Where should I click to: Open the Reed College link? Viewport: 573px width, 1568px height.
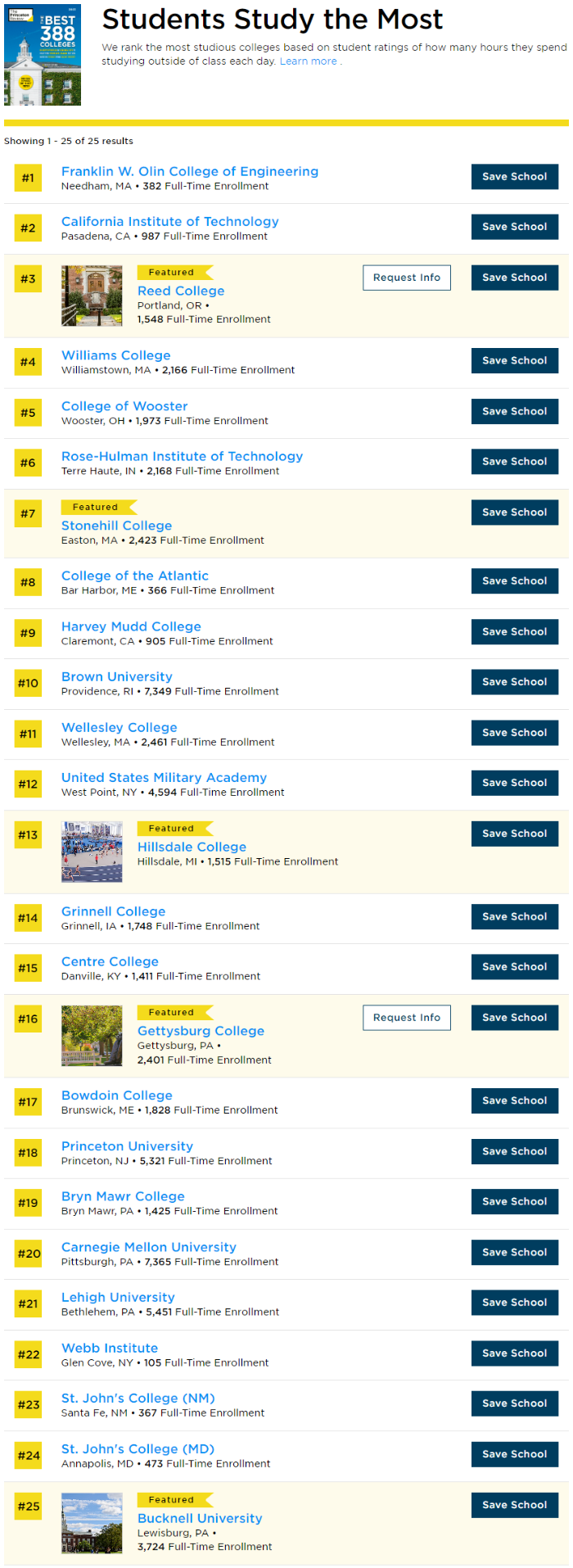181,291
